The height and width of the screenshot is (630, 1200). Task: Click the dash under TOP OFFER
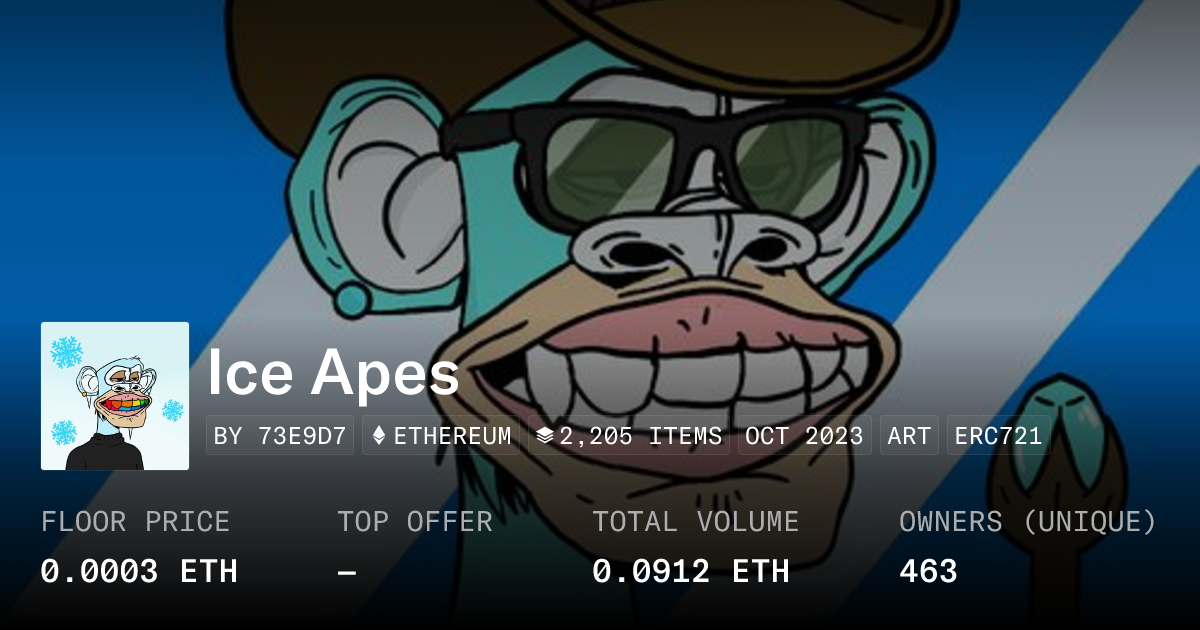[346, 572]
